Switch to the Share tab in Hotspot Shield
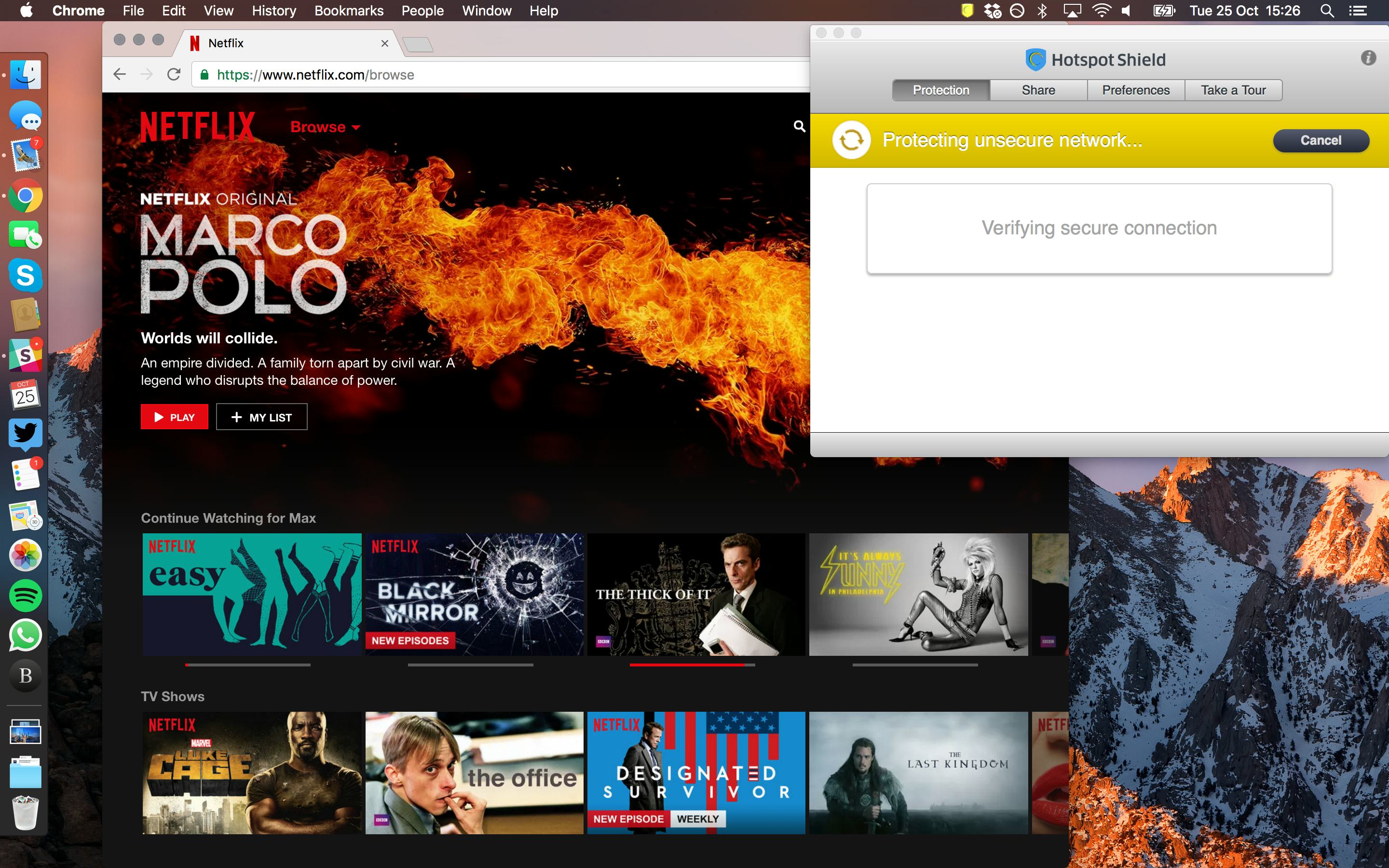 (x=1038, y=90)
